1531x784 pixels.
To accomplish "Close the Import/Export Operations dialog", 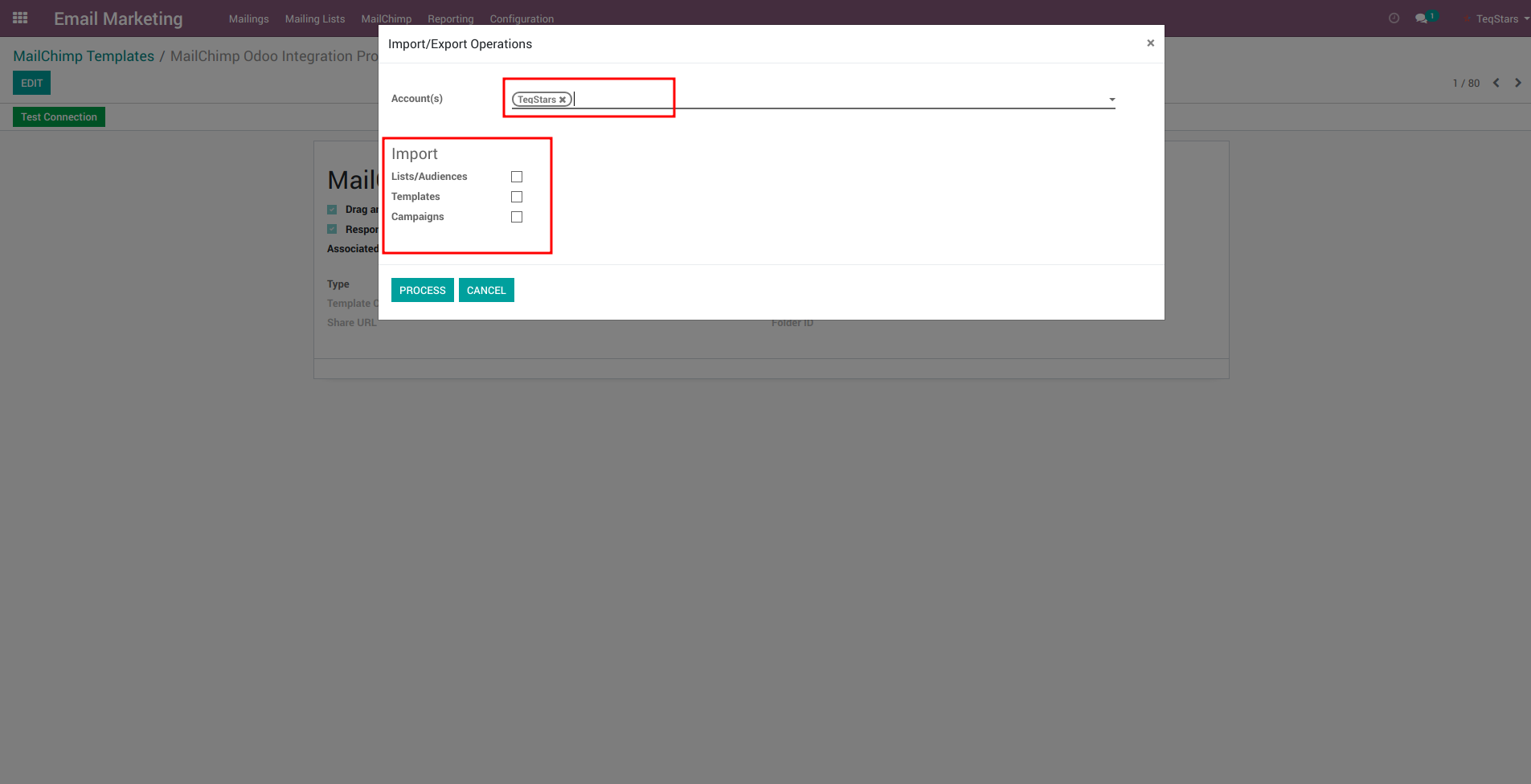I will click(1150, 43).
